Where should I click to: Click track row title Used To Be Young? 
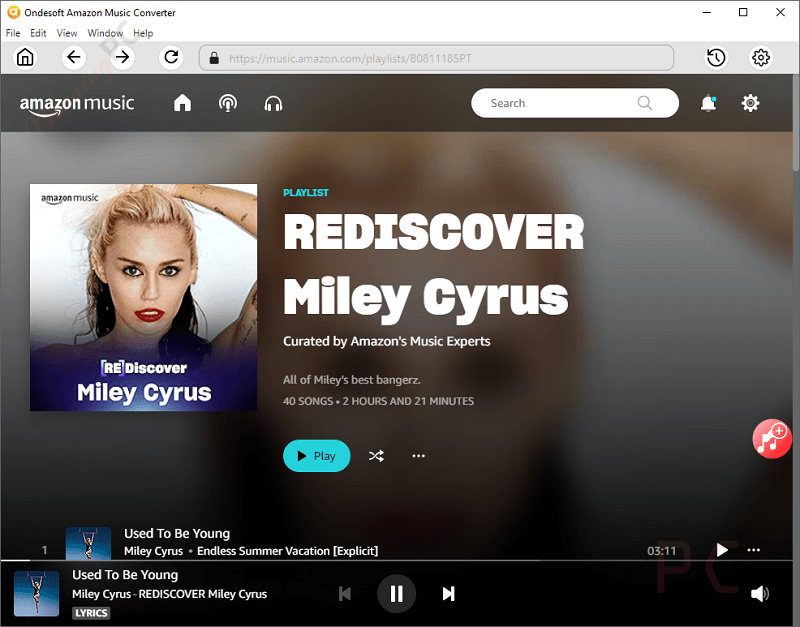(x=177, y=534)
